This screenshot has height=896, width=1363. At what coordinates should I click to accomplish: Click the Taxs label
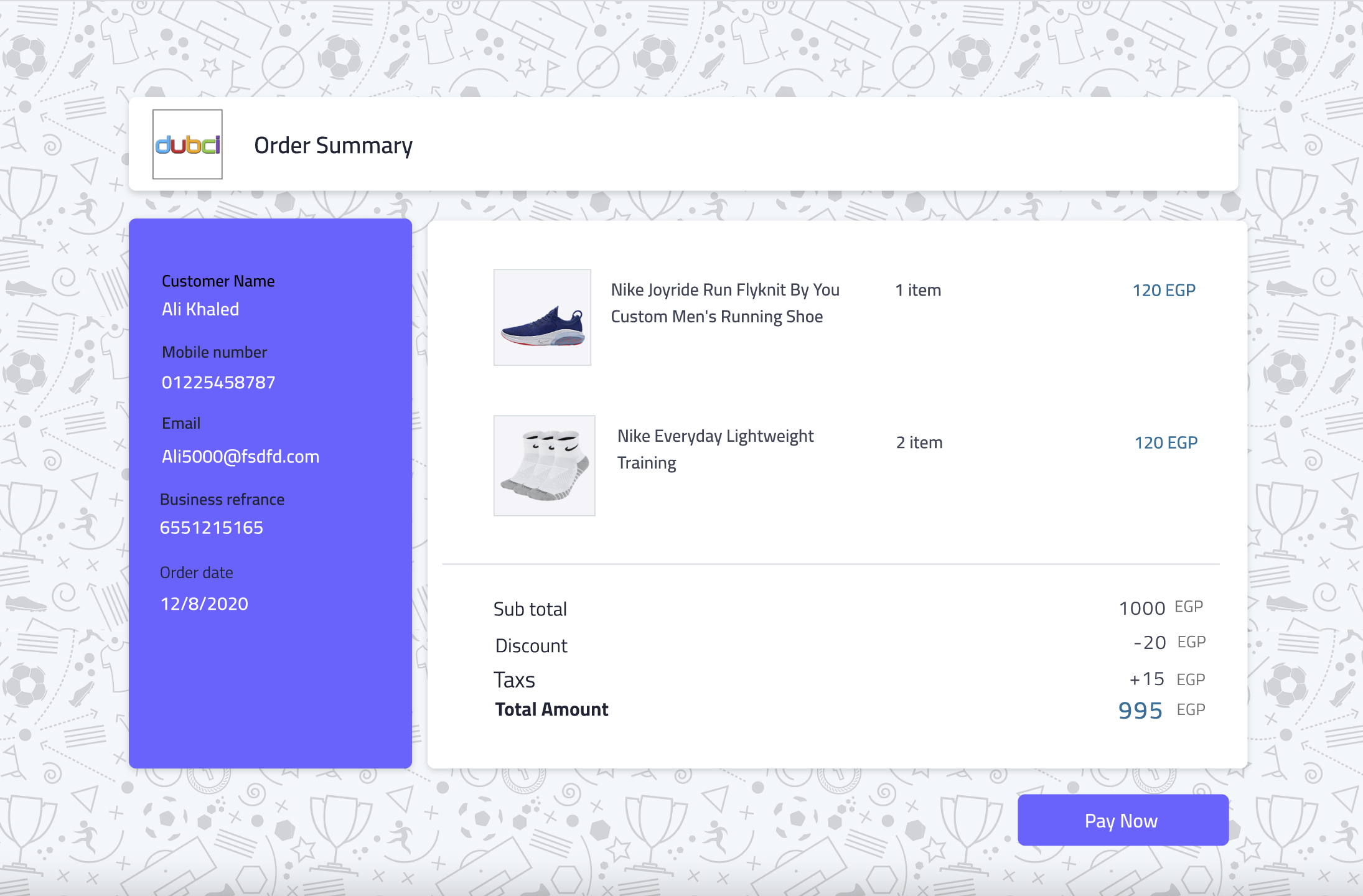[514, 680]
